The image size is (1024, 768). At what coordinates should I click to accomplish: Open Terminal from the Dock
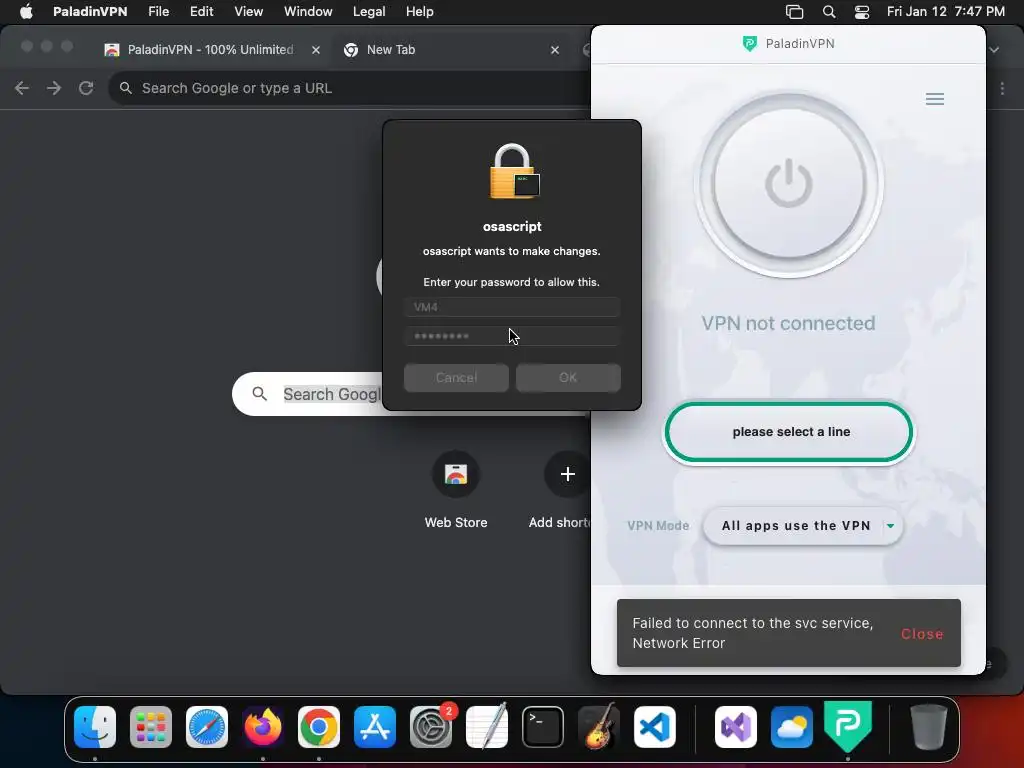tap(543, 726)
